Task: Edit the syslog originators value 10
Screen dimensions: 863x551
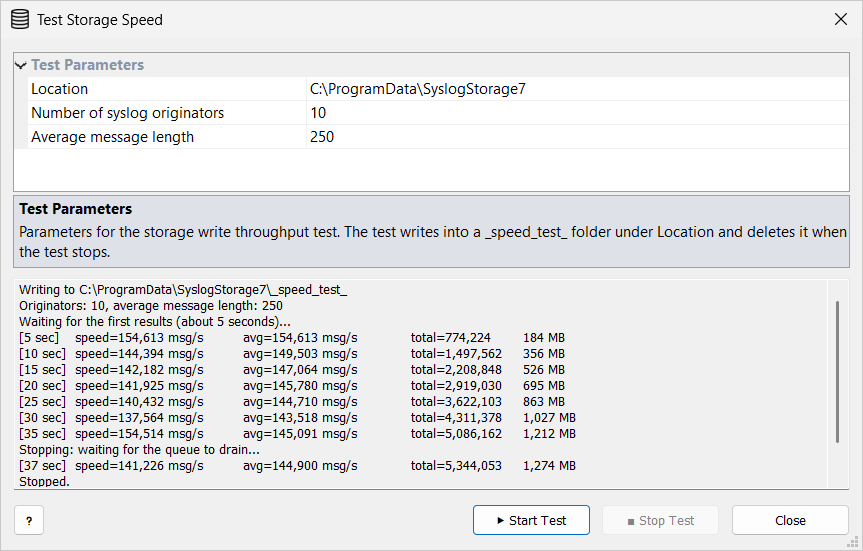Action: 577,113
